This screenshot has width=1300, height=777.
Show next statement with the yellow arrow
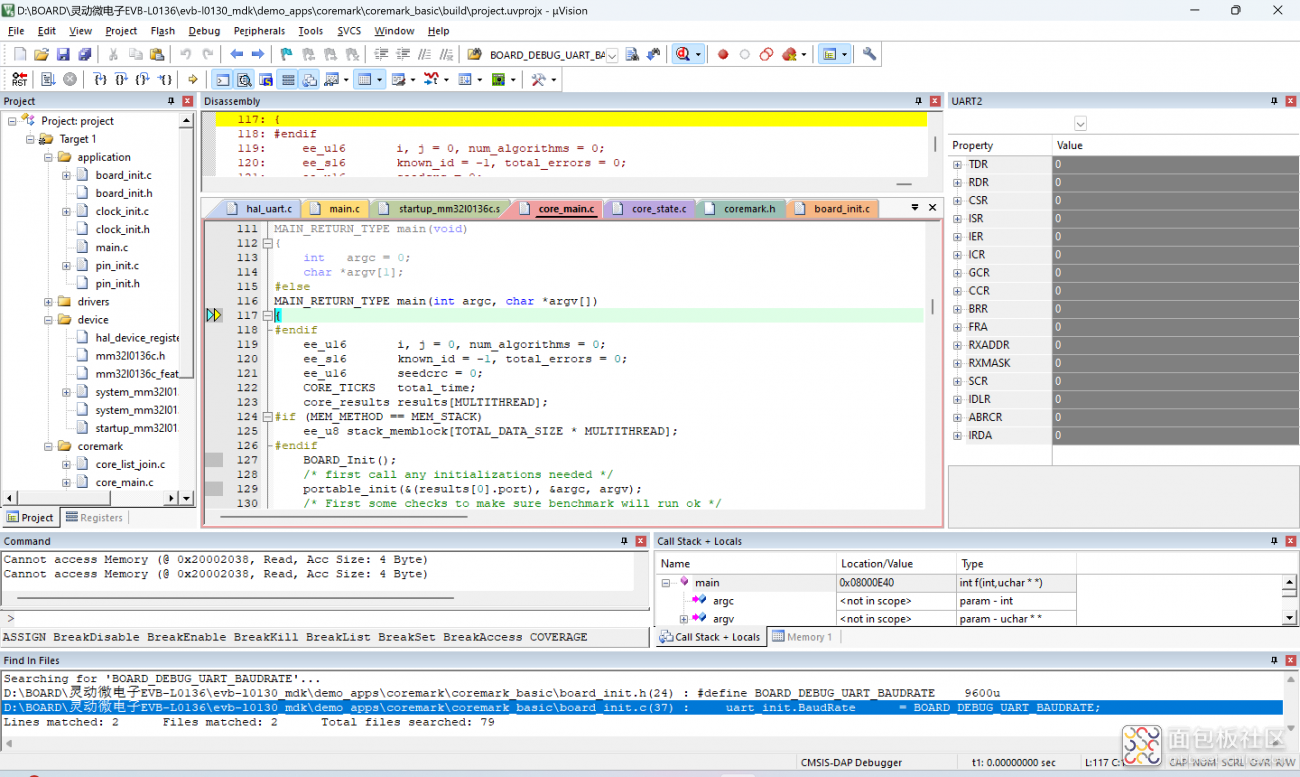click(x=193, y=79)
